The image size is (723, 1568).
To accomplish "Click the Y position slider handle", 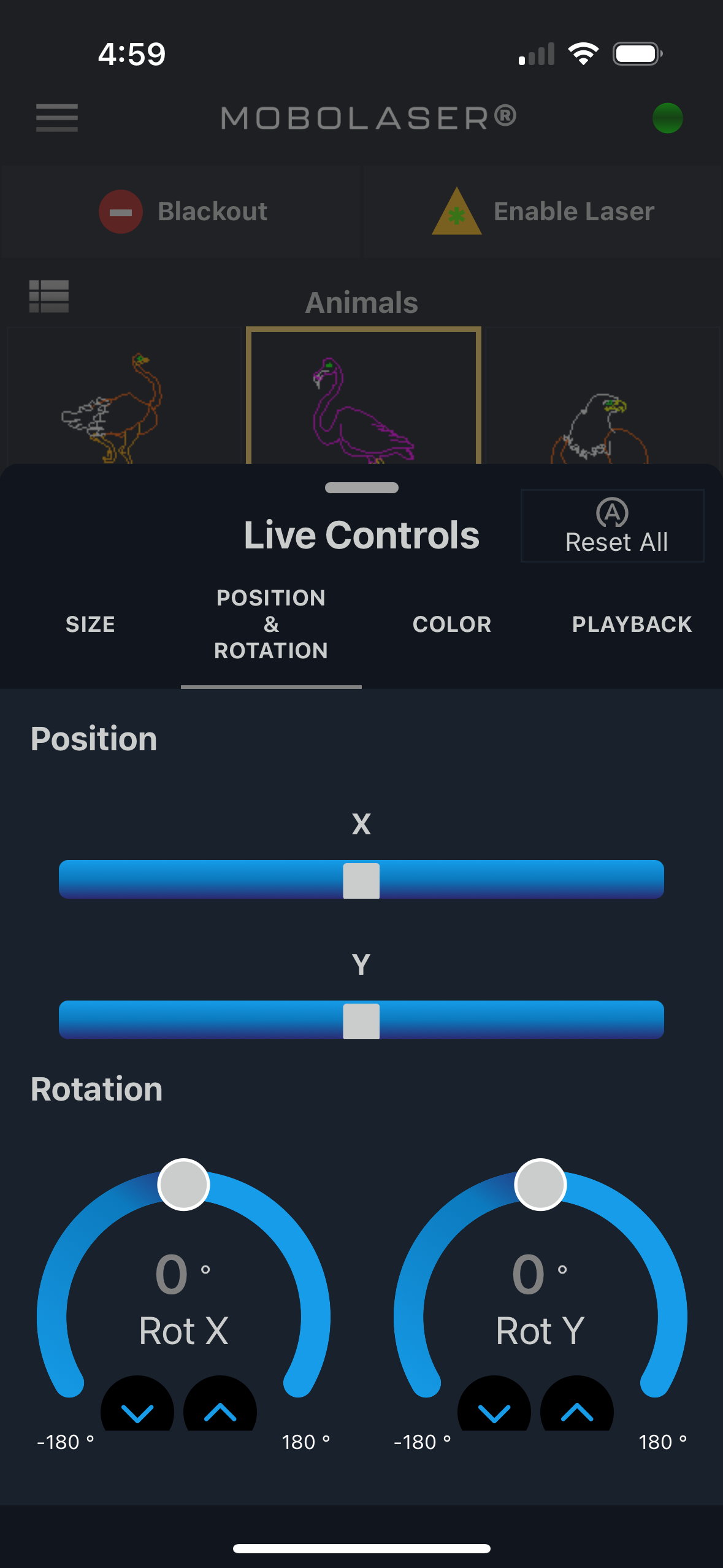I will 361,1021.
